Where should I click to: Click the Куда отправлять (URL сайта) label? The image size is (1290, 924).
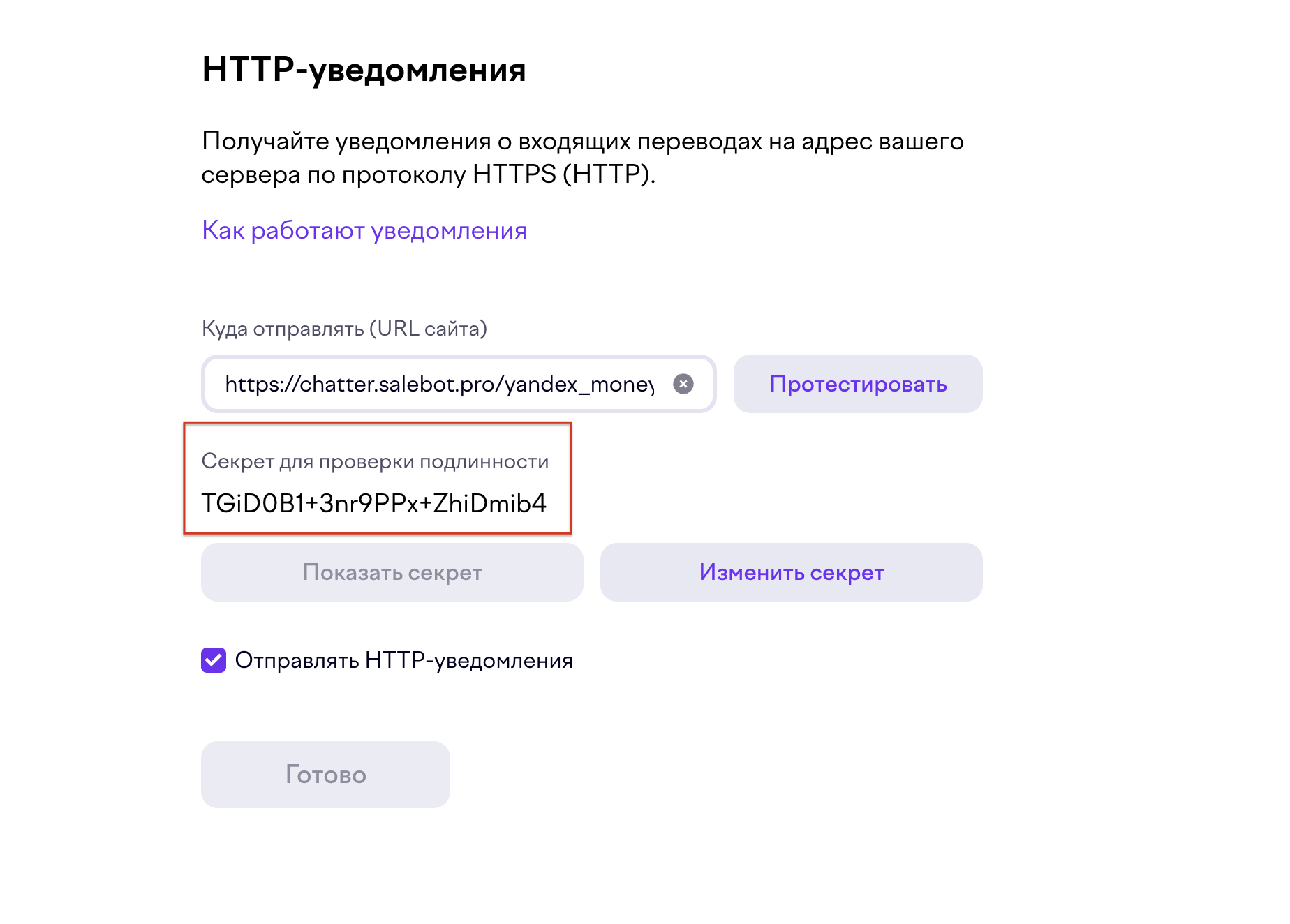(344, 329)
